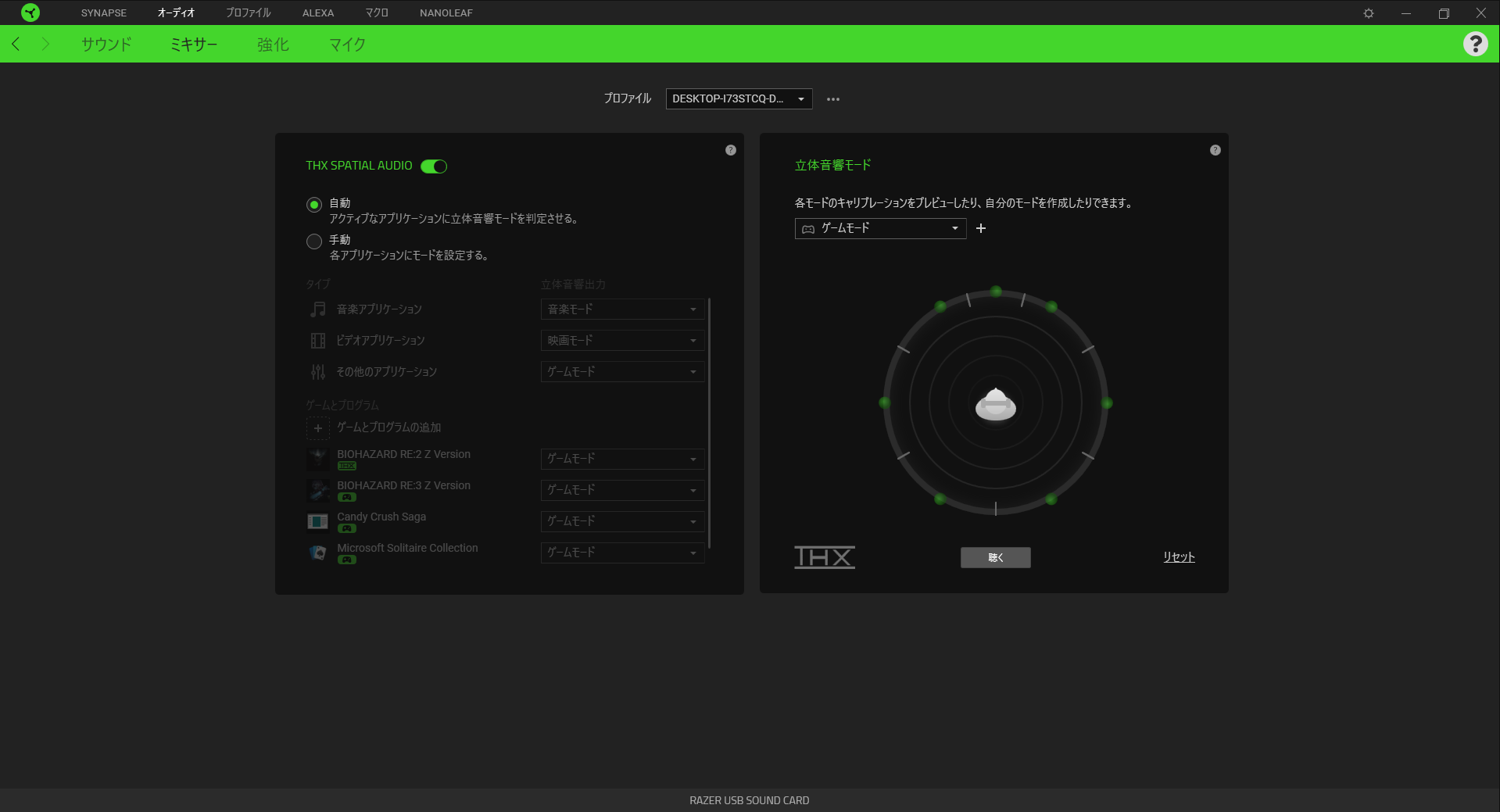Open the プロファイル dropdown
The height and width of the screenshot is (812, 1500).
(x=738, y=98)
